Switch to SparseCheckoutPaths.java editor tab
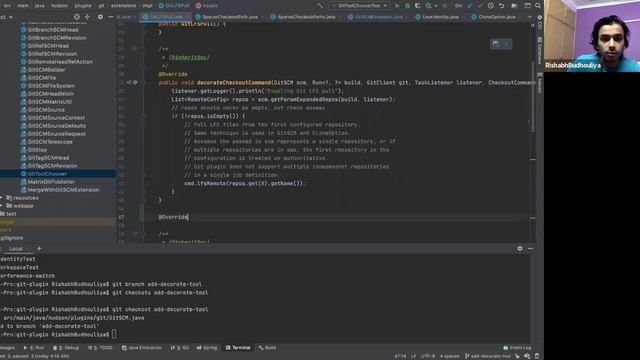This screenshot has height=360, width=640. pos(303,17)
